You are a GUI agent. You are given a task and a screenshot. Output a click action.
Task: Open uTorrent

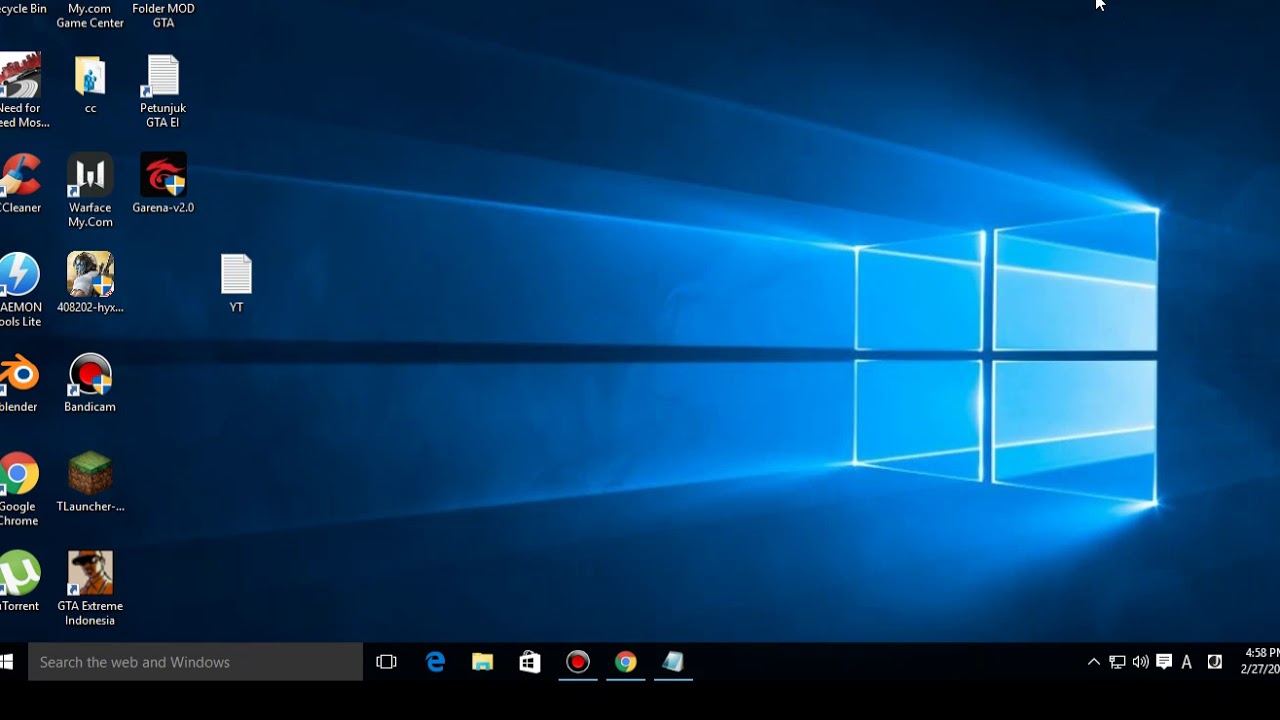coord(18,570)
